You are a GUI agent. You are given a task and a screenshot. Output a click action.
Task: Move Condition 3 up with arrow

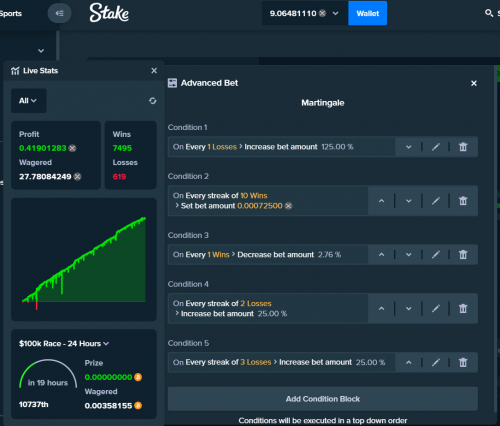pos(381,255)
